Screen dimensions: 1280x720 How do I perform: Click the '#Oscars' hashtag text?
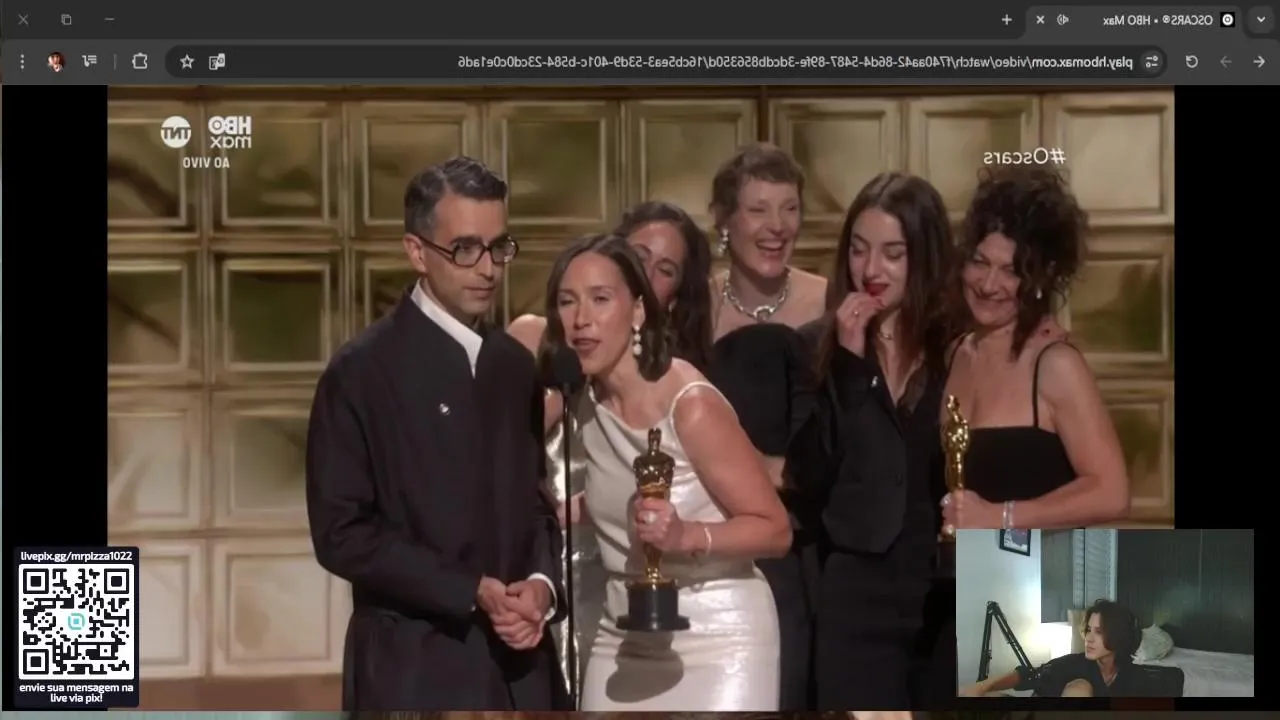pos(1024,157)
